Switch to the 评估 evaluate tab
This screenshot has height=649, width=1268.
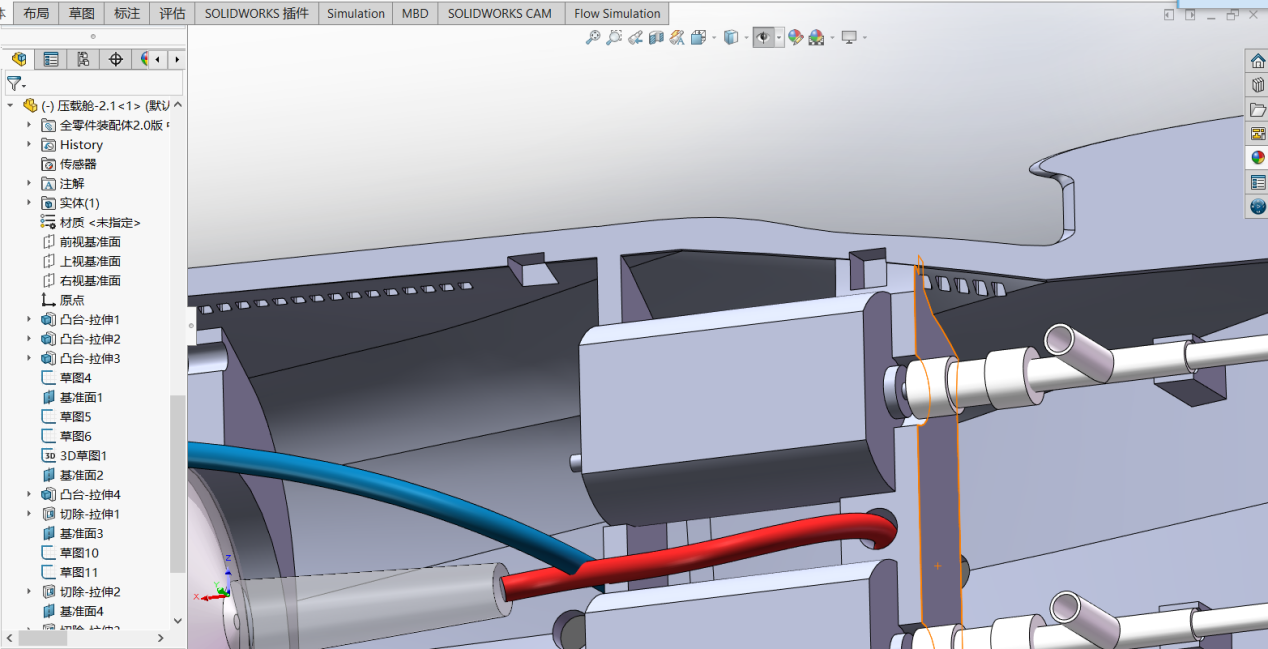tap(172, 13)
